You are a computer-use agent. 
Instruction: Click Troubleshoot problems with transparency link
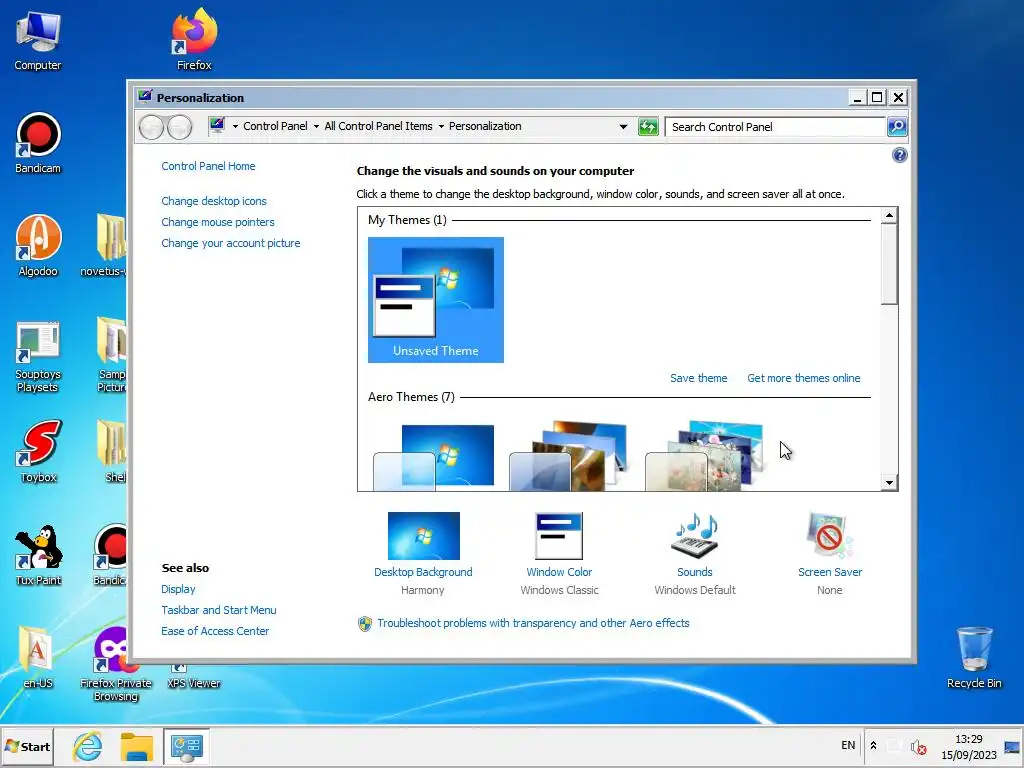click(533, 623)
